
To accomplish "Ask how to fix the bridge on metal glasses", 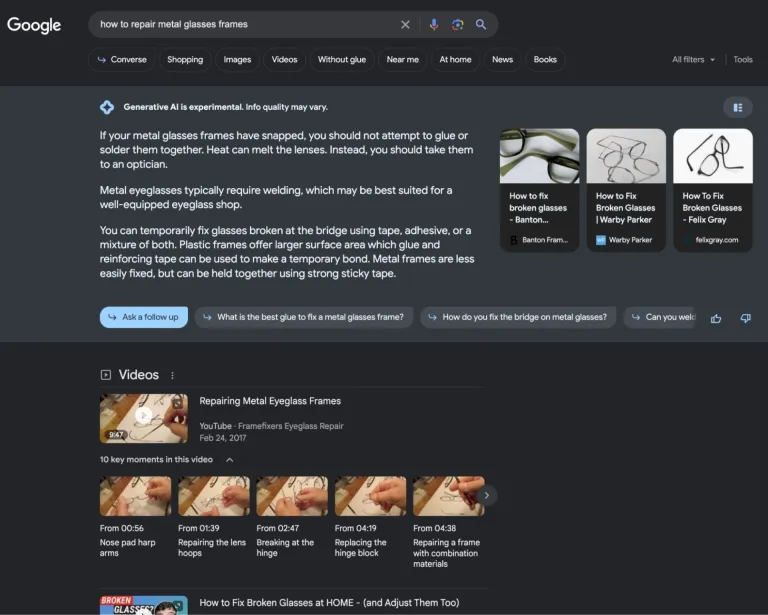I will pos(518,317).
